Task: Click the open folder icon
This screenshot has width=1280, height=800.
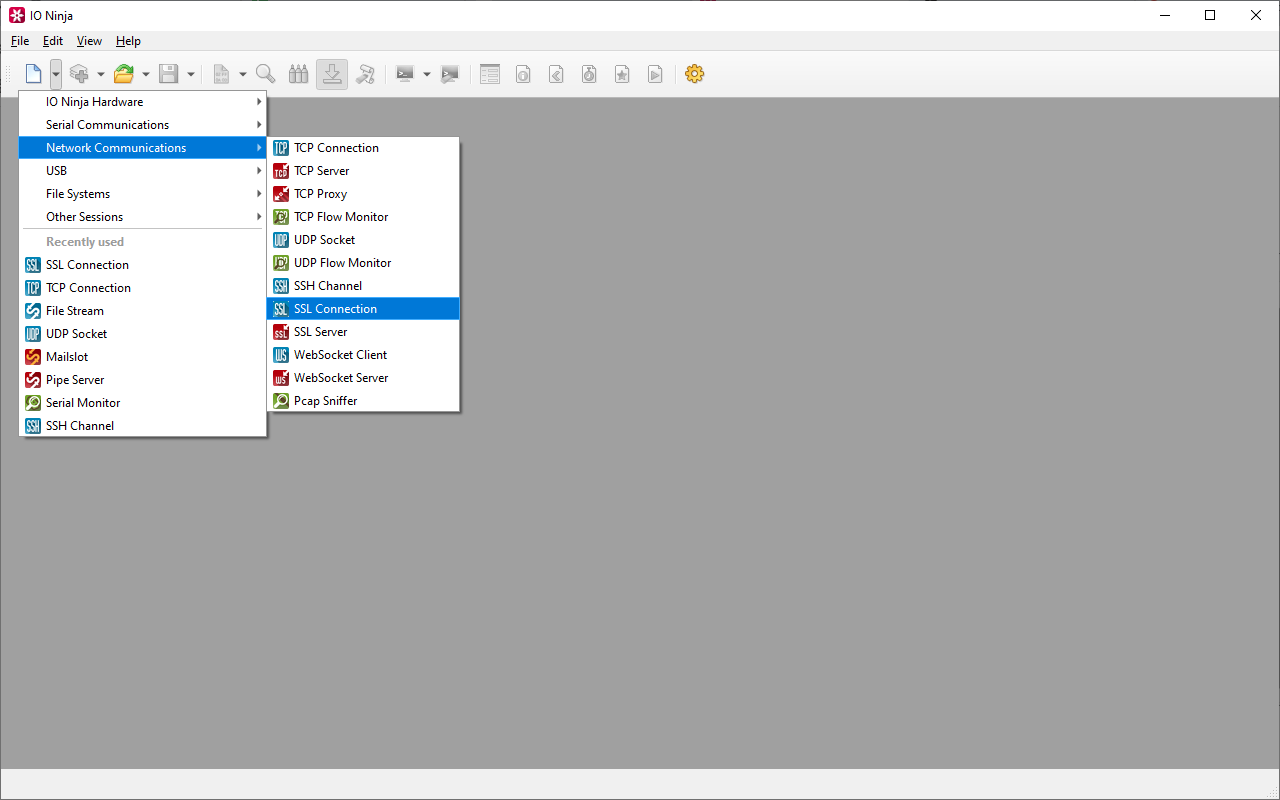Action: coord(124,74)
